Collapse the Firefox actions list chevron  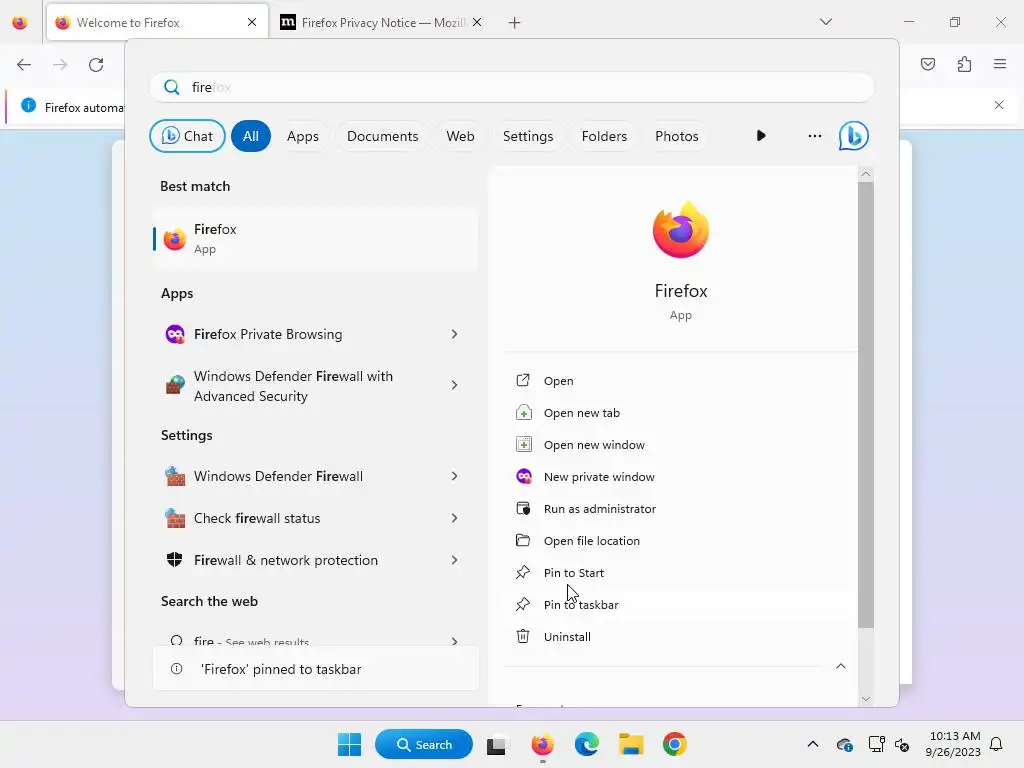click(841, 666)
